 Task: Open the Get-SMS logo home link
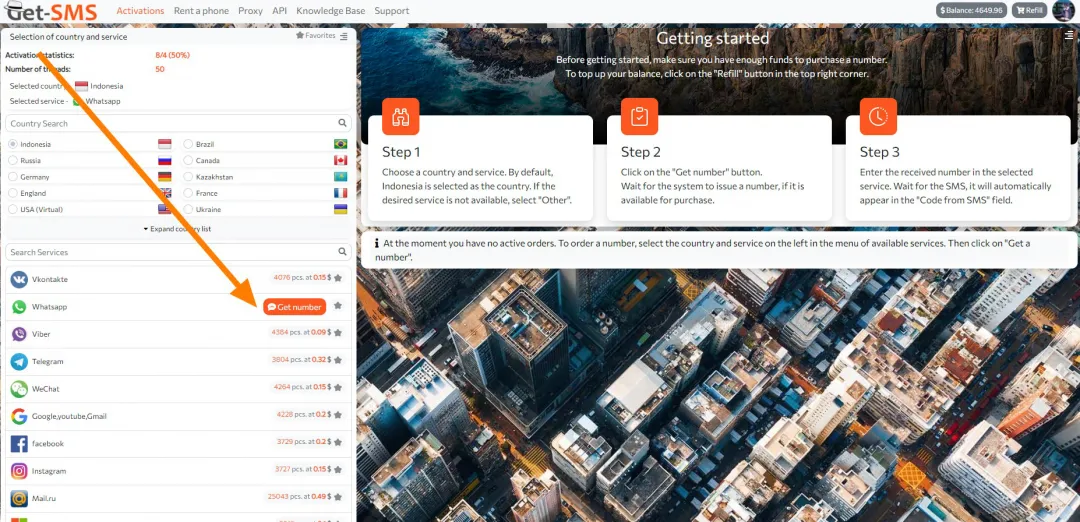pyautogui.click(x=52, y=10)
